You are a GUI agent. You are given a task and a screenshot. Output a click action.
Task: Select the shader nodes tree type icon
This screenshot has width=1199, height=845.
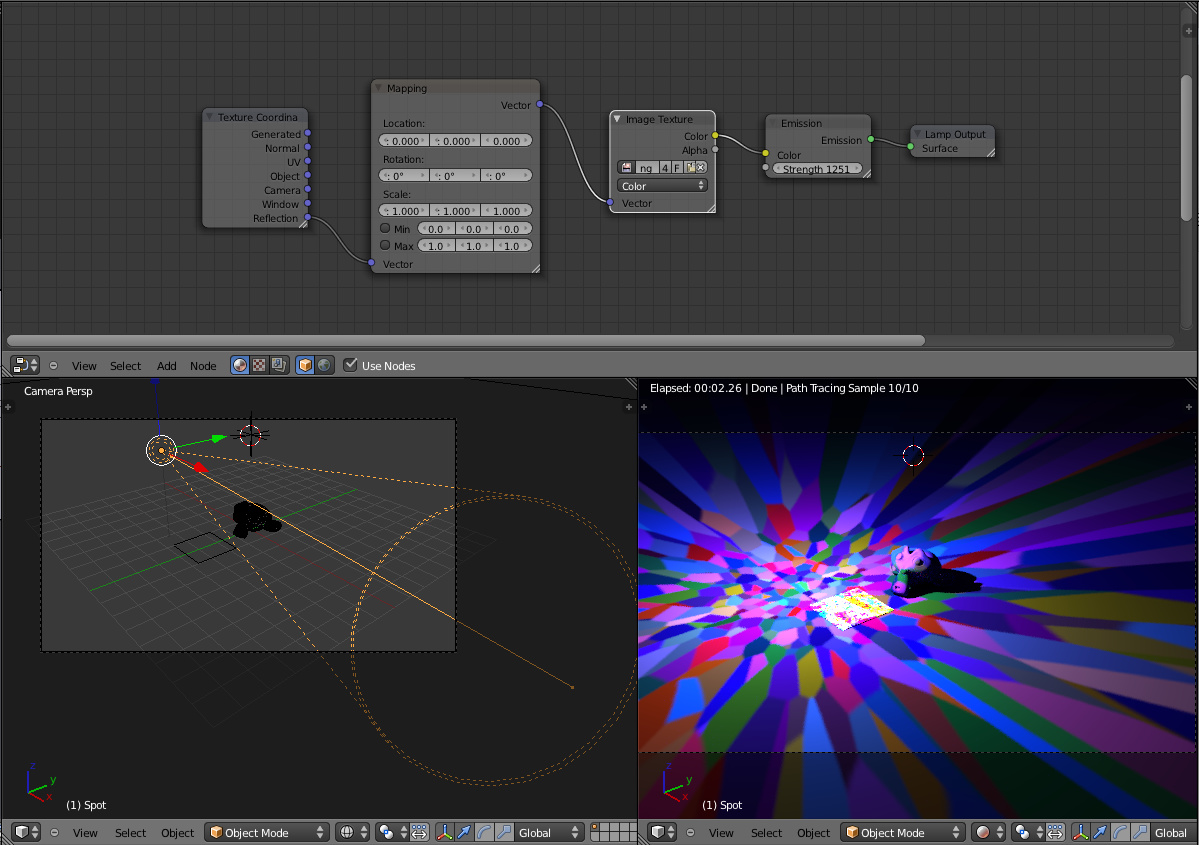pos(240,366)
